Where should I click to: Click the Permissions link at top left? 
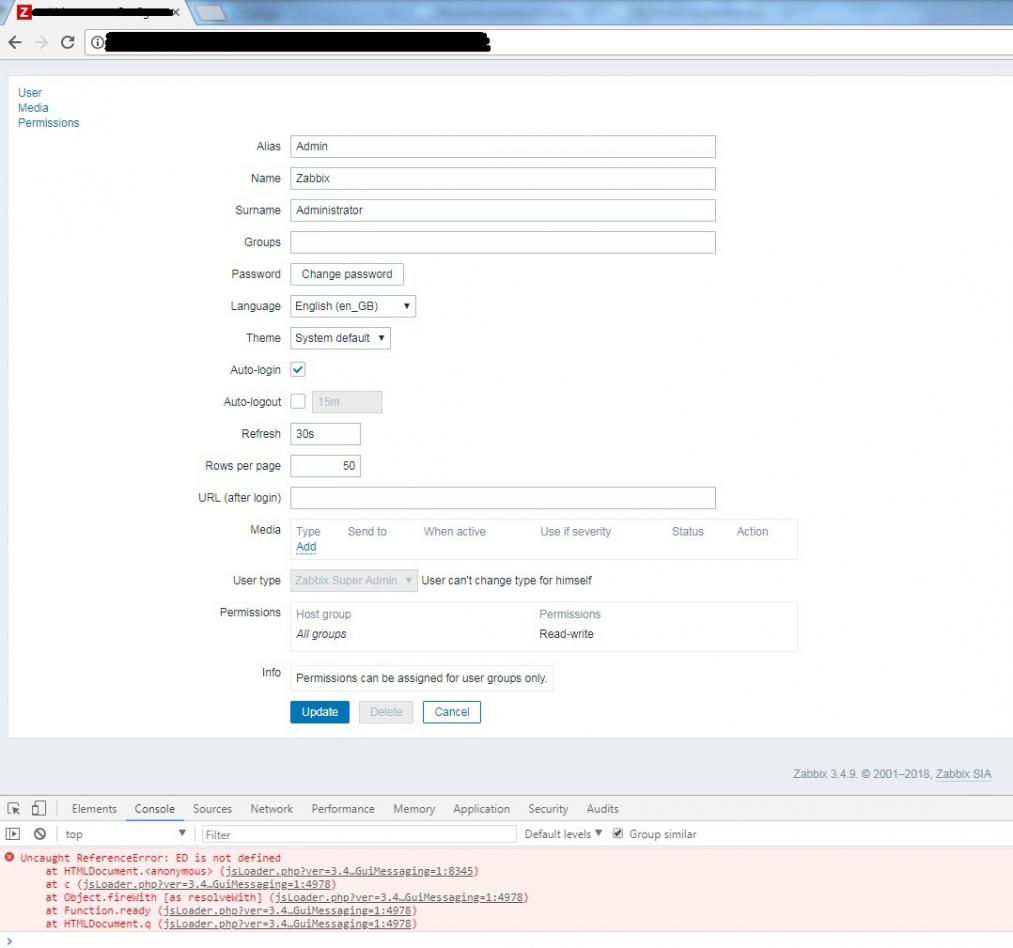48,123
